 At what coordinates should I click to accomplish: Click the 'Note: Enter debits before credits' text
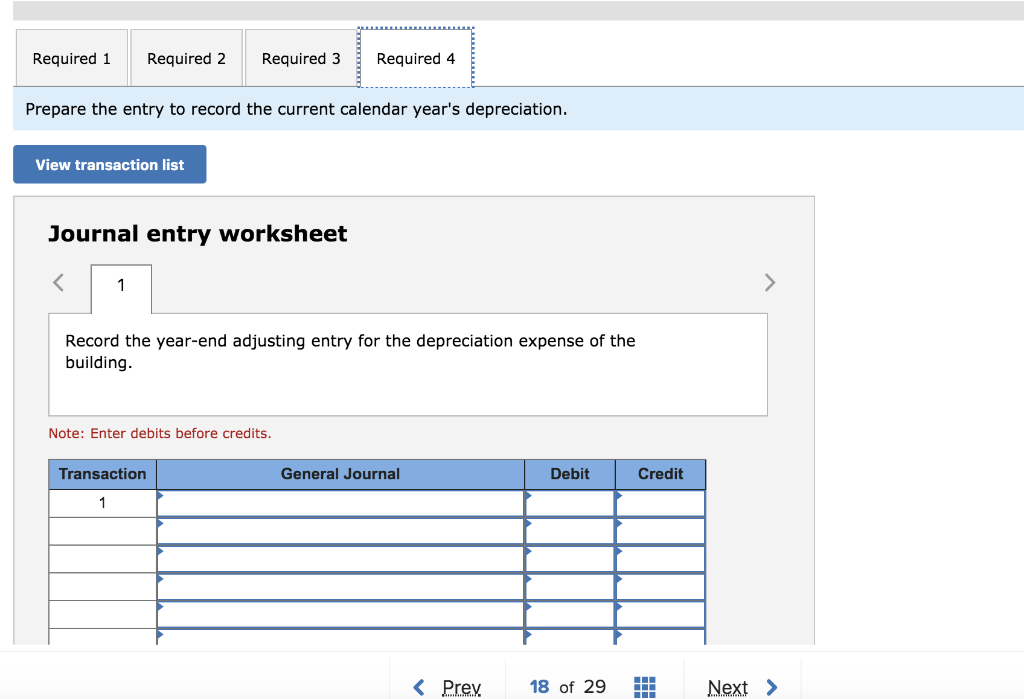[x=160, y=433]
